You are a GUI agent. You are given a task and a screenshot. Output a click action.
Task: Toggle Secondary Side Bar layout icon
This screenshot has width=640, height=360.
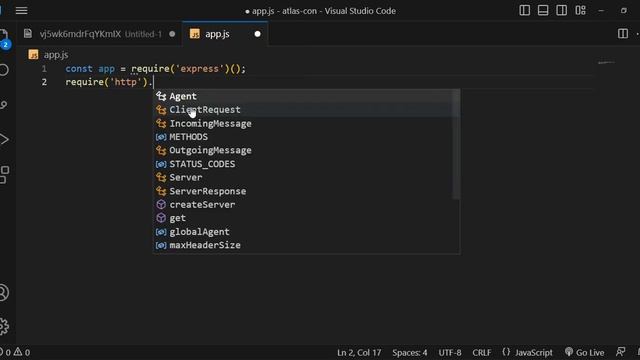click(562, 11)
